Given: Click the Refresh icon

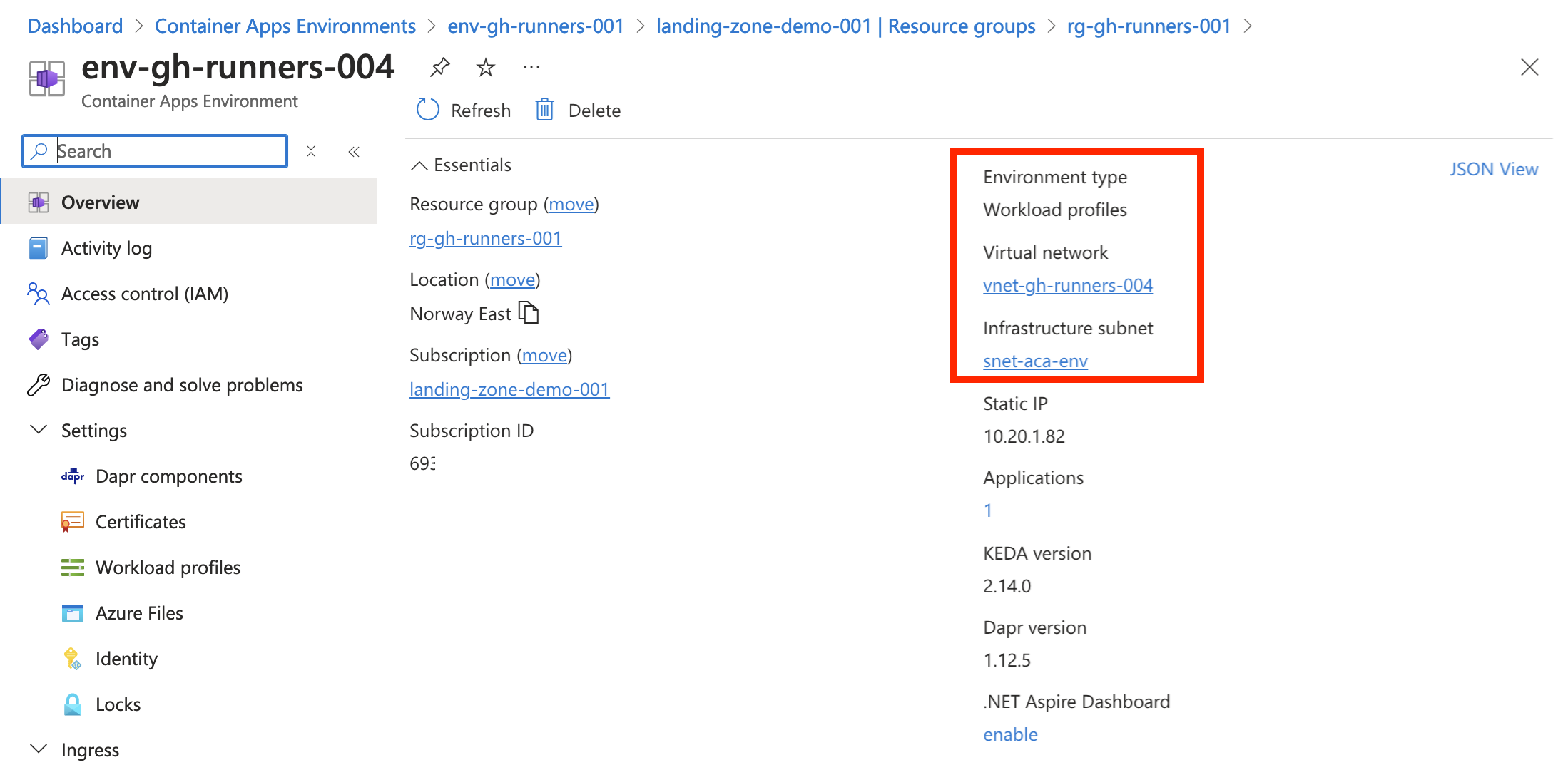Looking at the screenshot, I should [x=427, y=110].
